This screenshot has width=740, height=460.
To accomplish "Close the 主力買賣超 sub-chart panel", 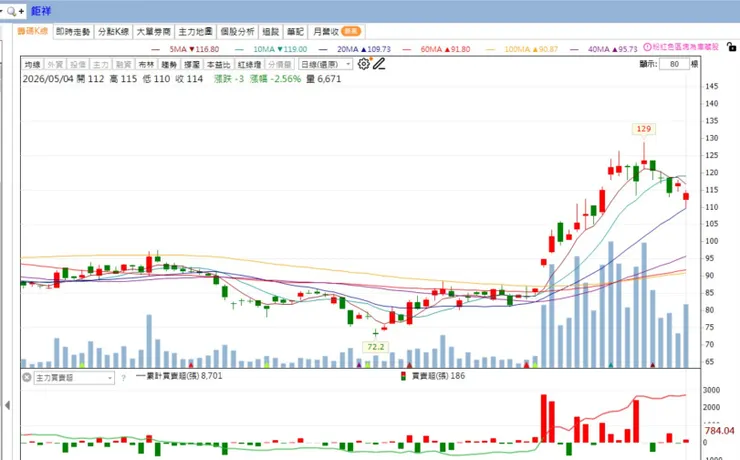I will 27,377.
